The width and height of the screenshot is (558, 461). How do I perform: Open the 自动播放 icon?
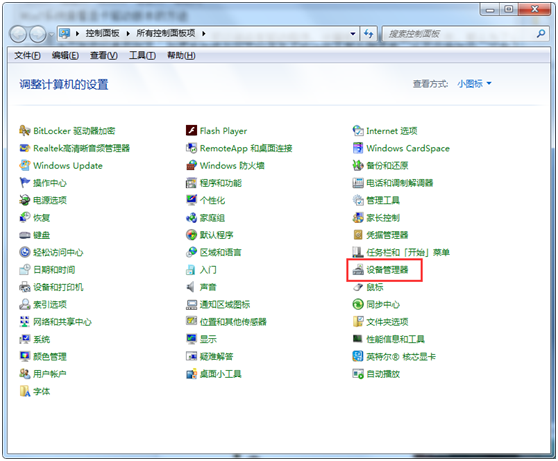coord(358,374)
